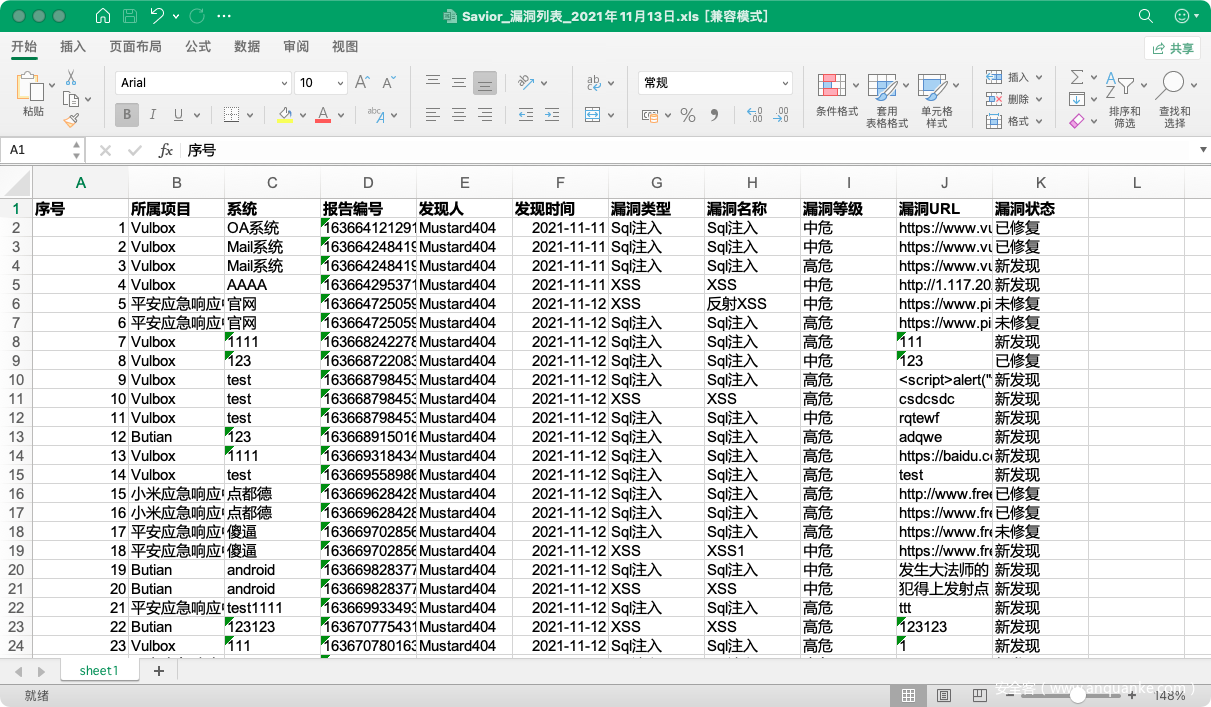Open the Arial font name dropdown

point(284,84)
